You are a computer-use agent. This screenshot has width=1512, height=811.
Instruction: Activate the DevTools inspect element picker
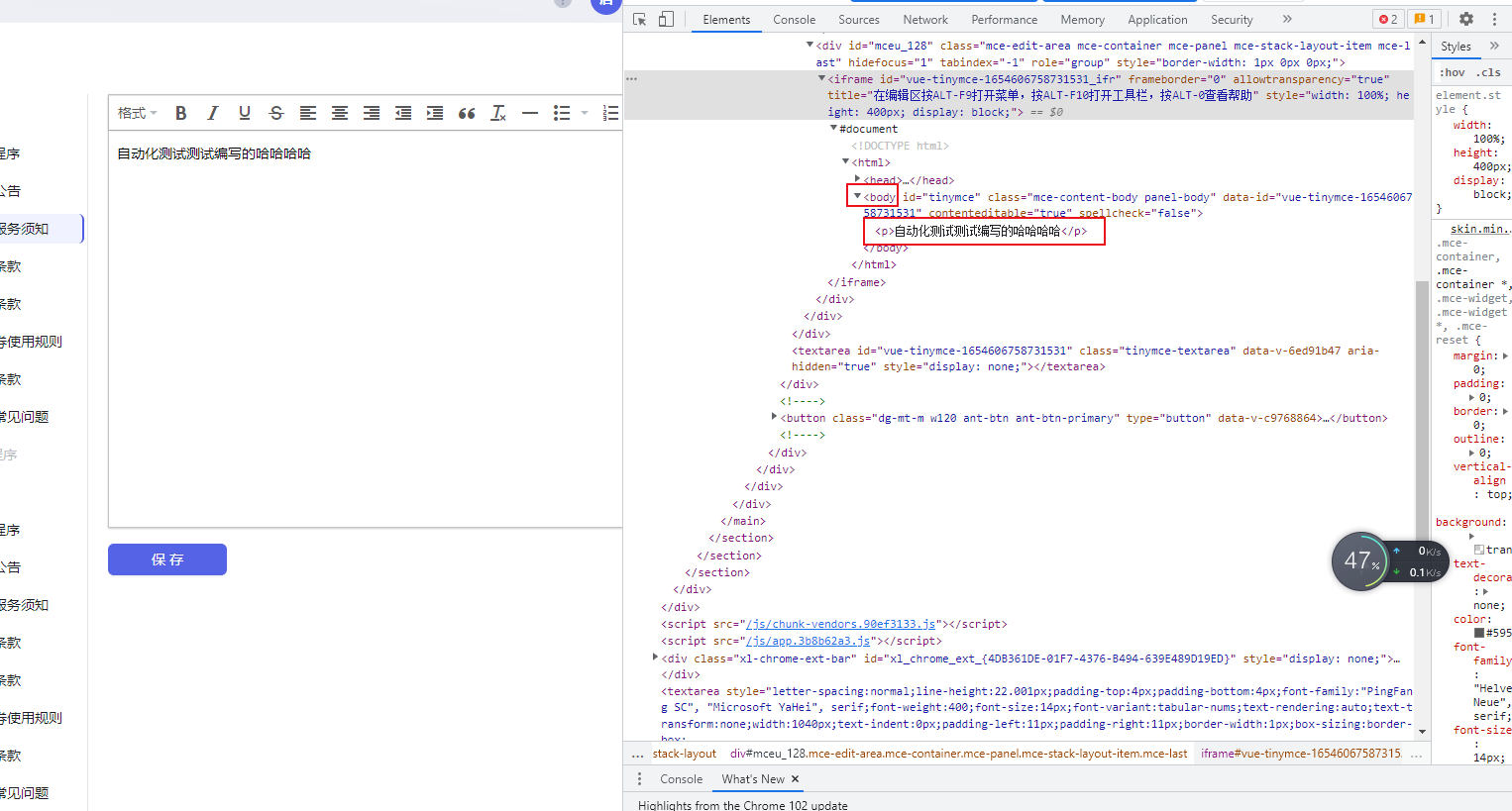click(639, 19)
